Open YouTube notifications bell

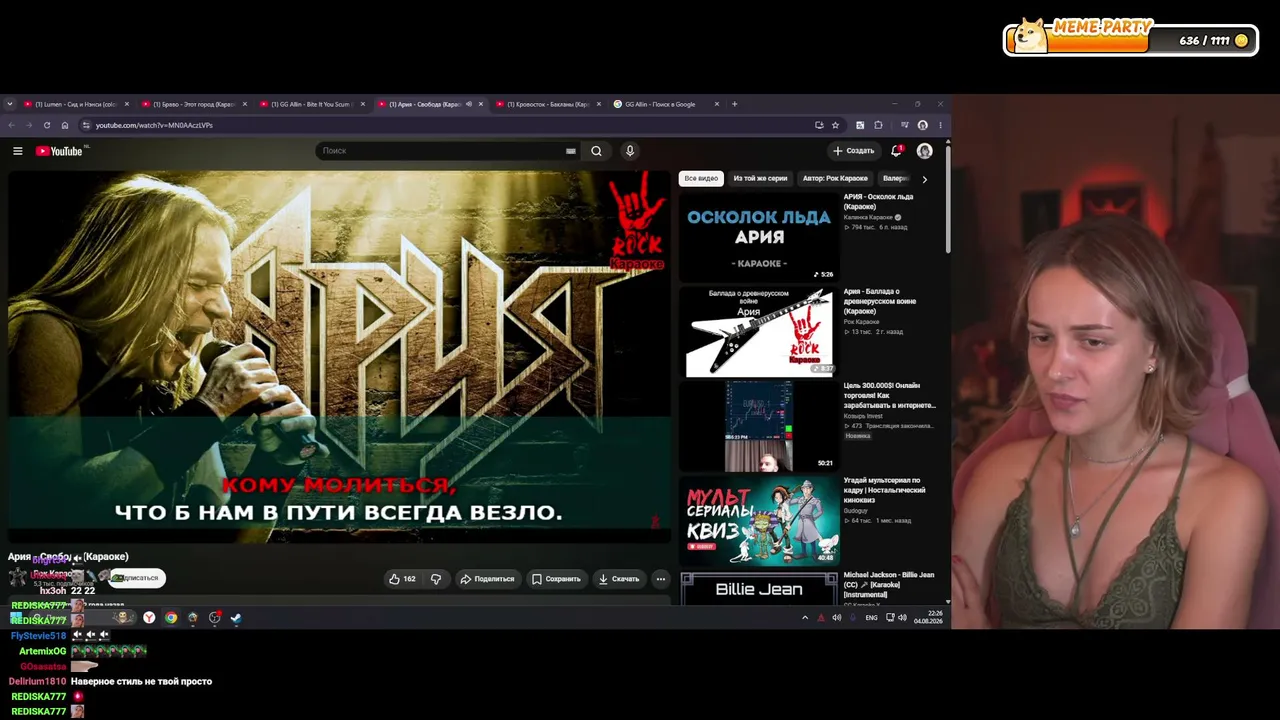tap(896, 151)
